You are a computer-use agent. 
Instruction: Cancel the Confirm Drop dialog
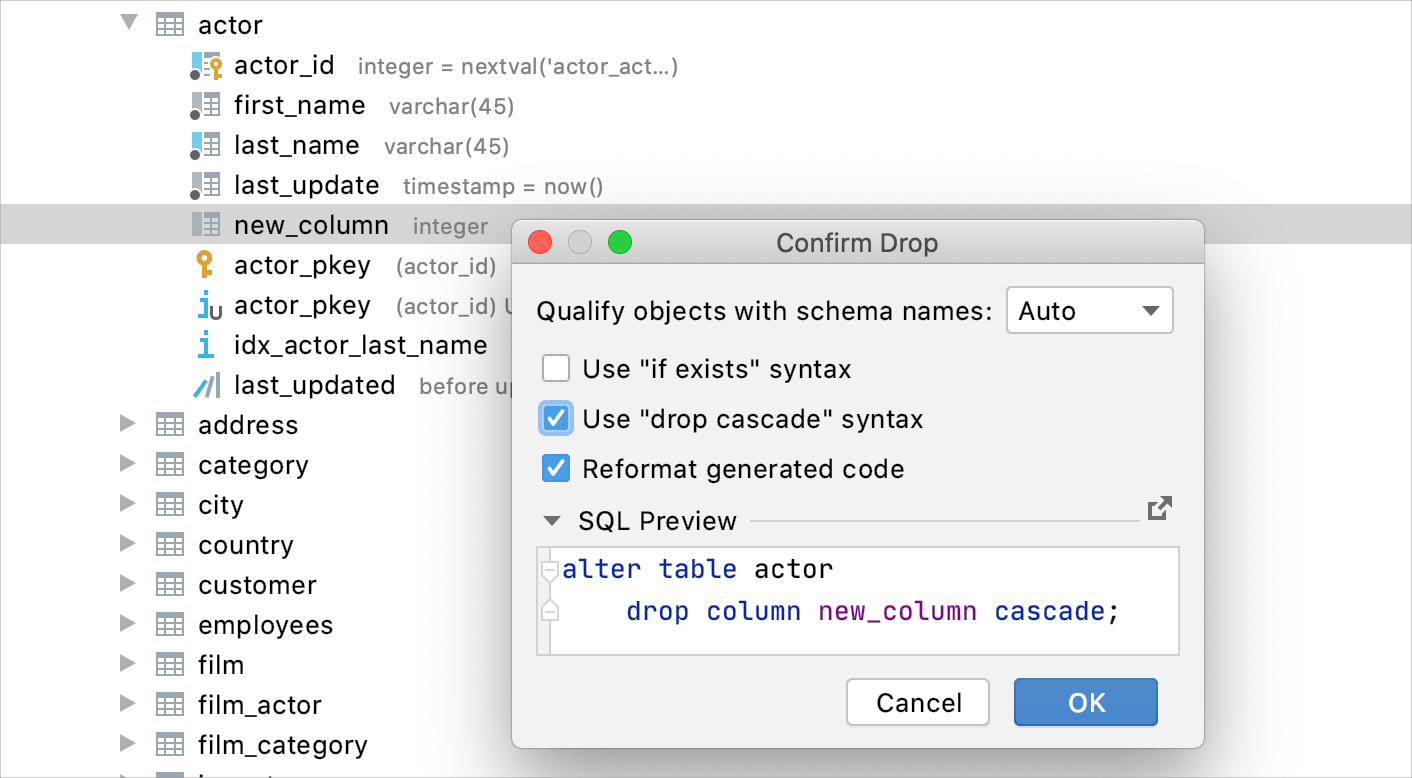click(x=917, y=702)
